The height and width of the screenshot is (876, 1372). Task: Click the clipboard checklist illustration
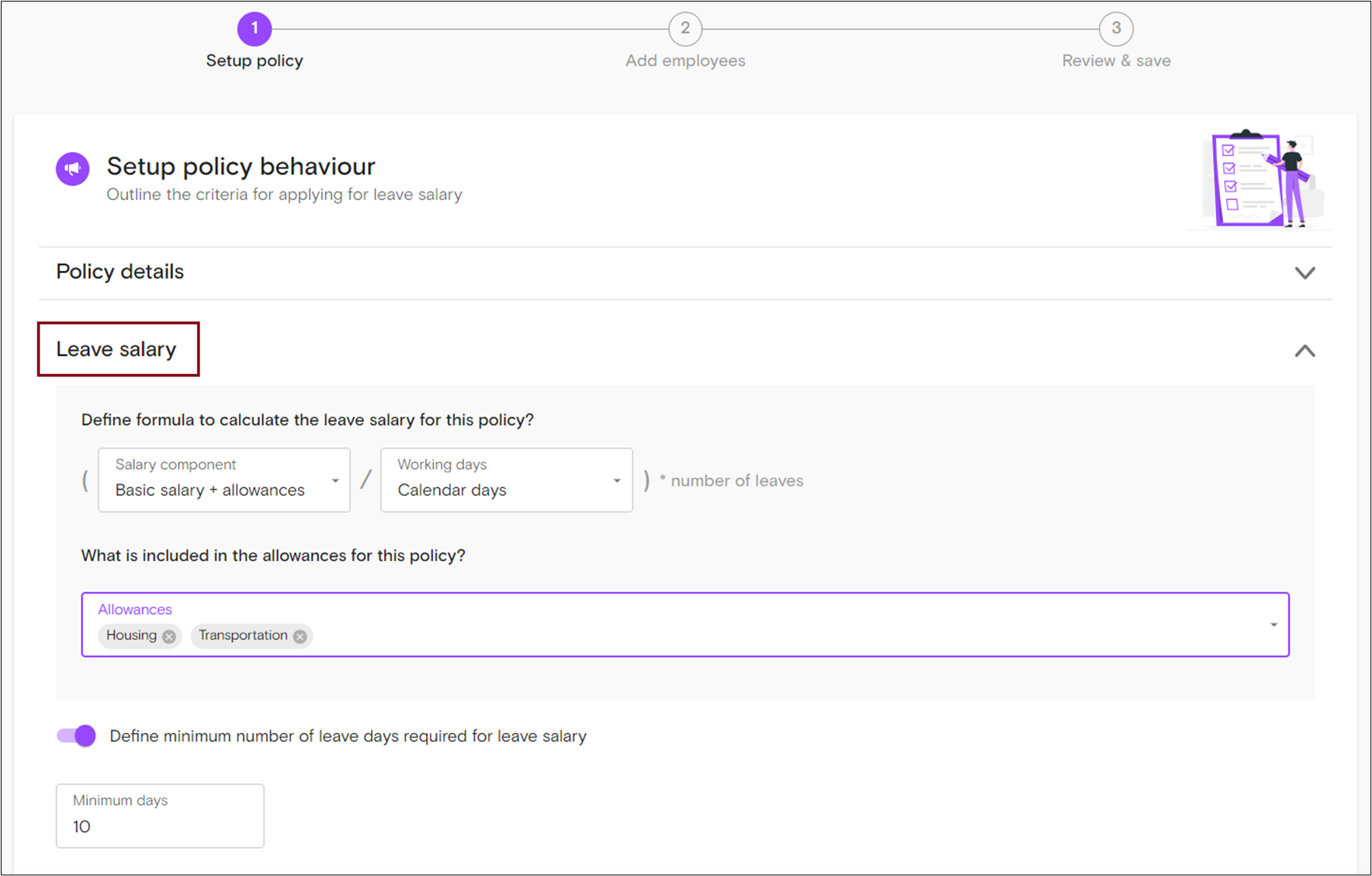tap(1258, 179)
